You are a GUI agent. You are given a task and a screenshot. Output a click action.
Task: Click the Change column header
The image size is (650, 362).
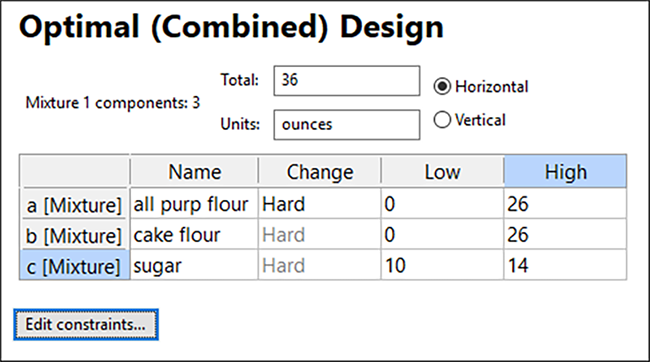319,172
